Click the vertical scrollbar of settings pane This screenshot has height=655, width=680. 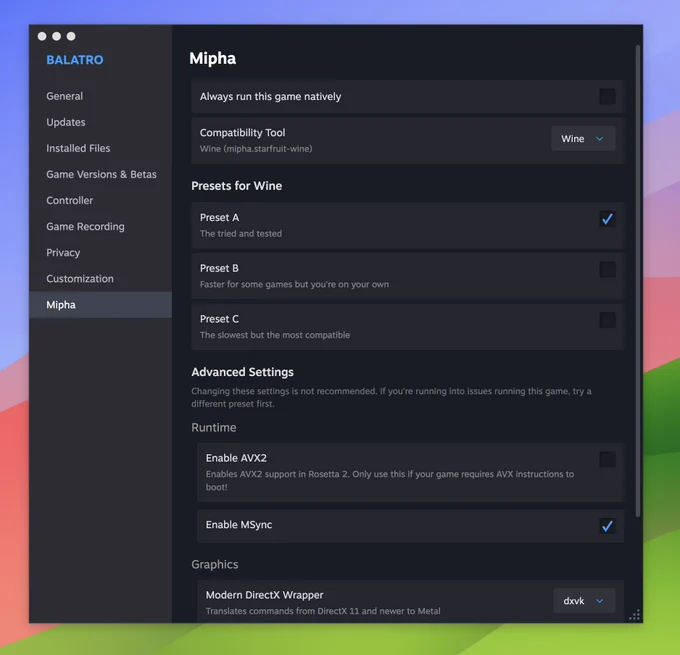pyautogui.click(x=638, y=281)
